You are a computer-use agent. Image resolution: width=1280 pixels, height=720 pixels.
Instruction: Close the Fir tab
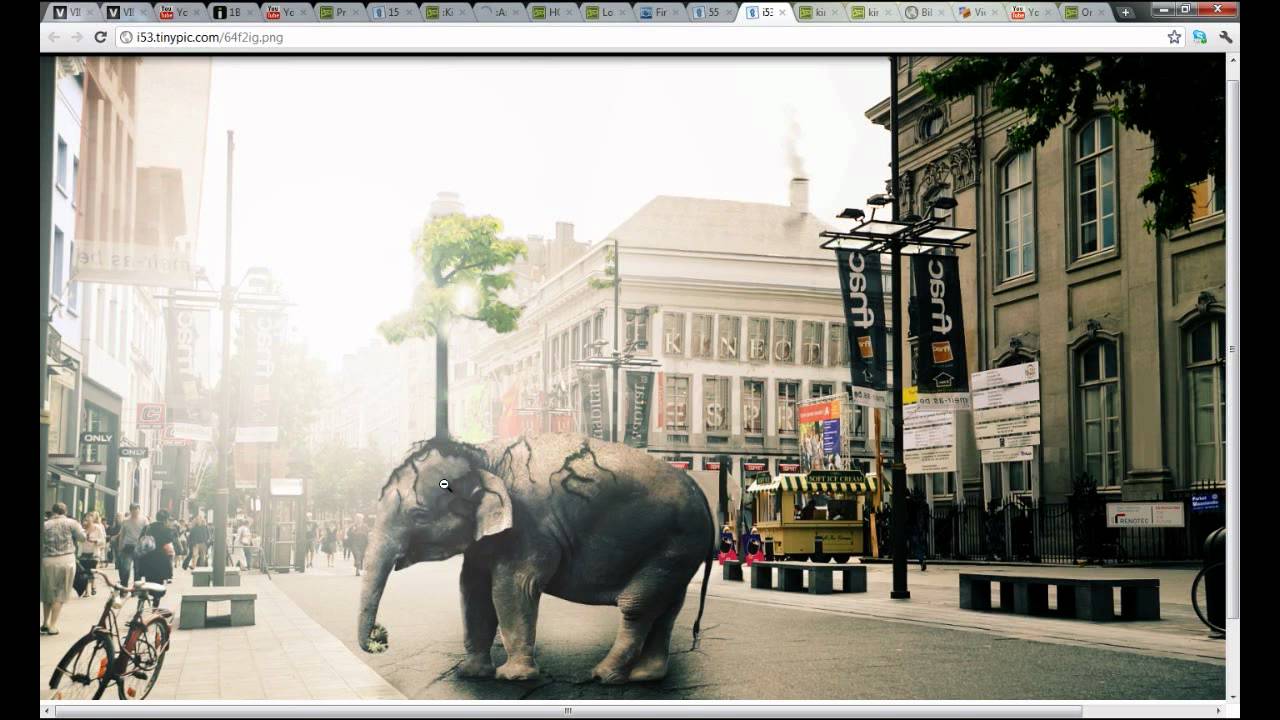pos(675,12)
